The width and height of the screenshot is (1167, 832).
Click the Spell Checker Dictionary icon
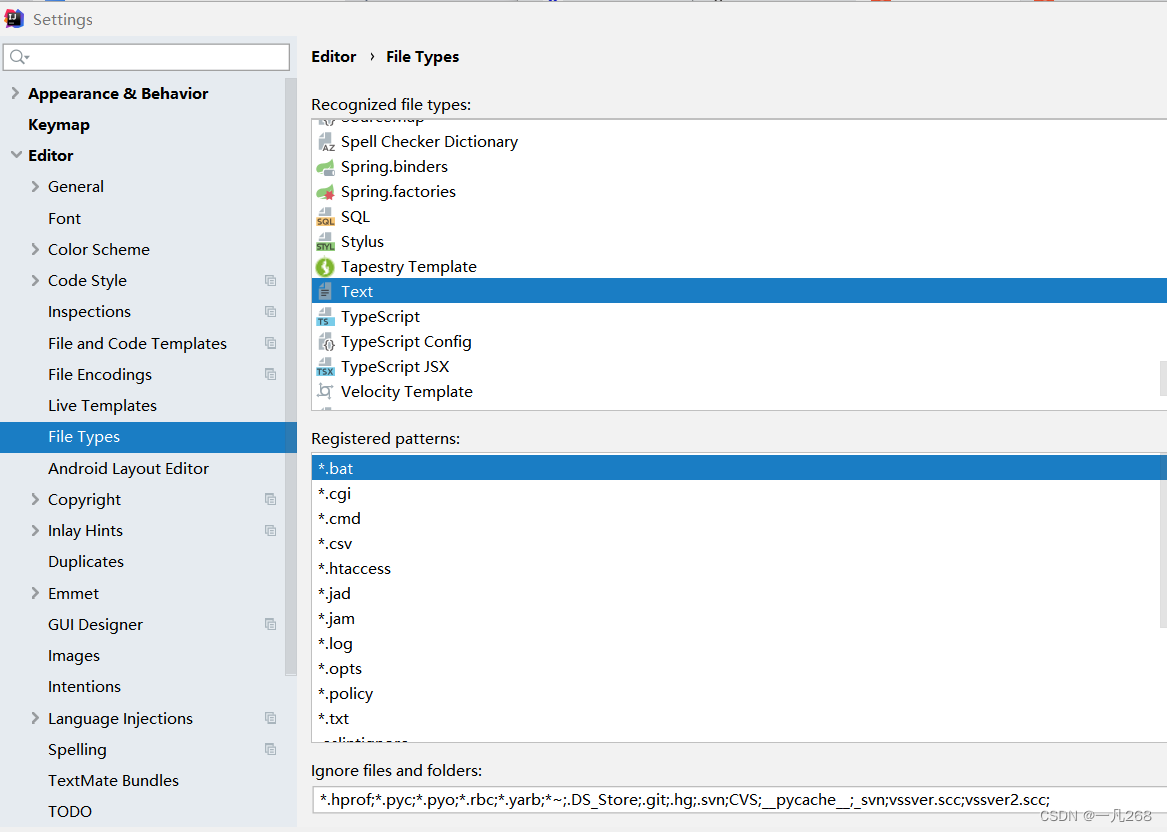(x=326, y=141)
